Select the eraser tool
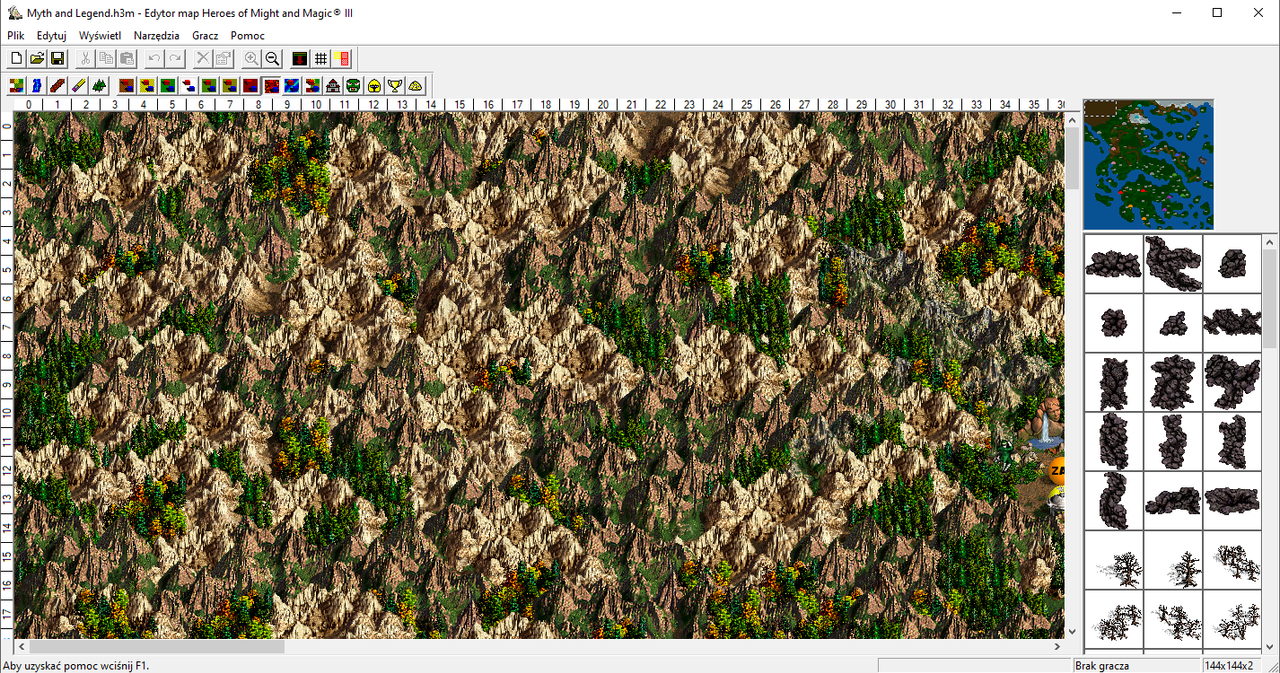 [77, 86]
